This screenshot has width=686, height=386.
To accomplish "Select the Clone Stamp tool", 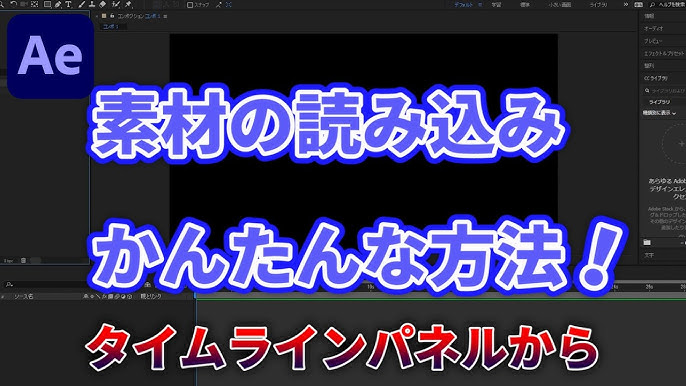I will click(x=92, y=4).
